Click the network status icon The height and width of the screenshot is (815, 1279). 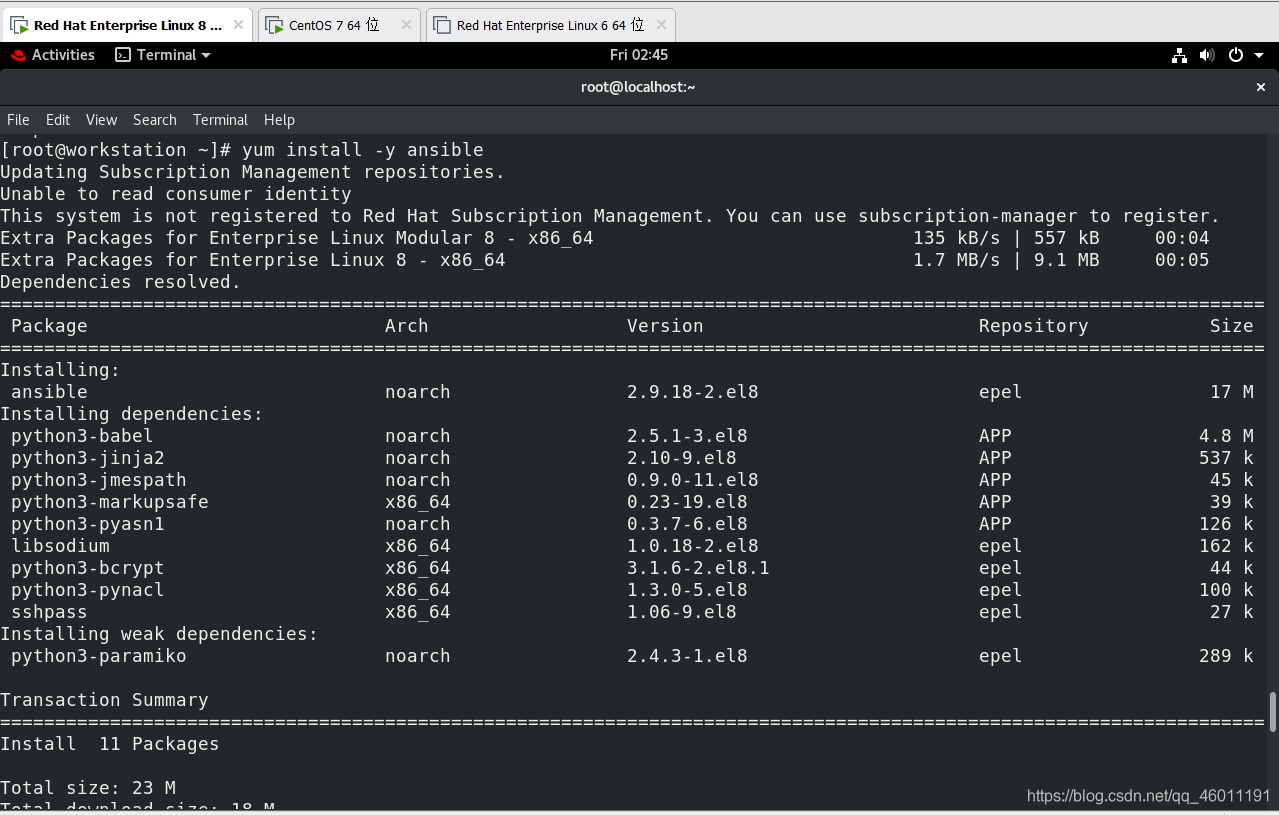(x=1179, y=56)
